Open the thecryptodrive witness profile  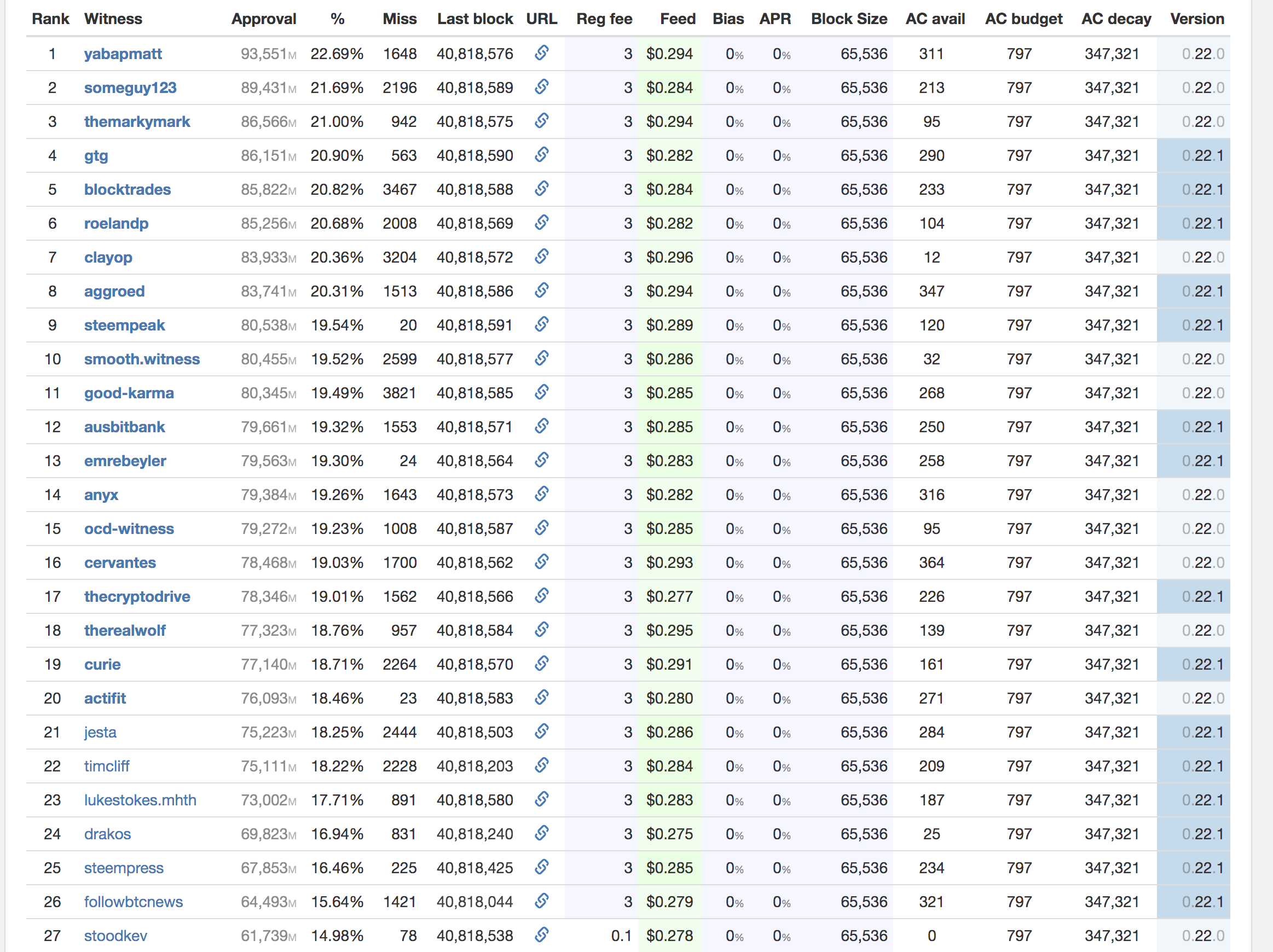point(137,597)
